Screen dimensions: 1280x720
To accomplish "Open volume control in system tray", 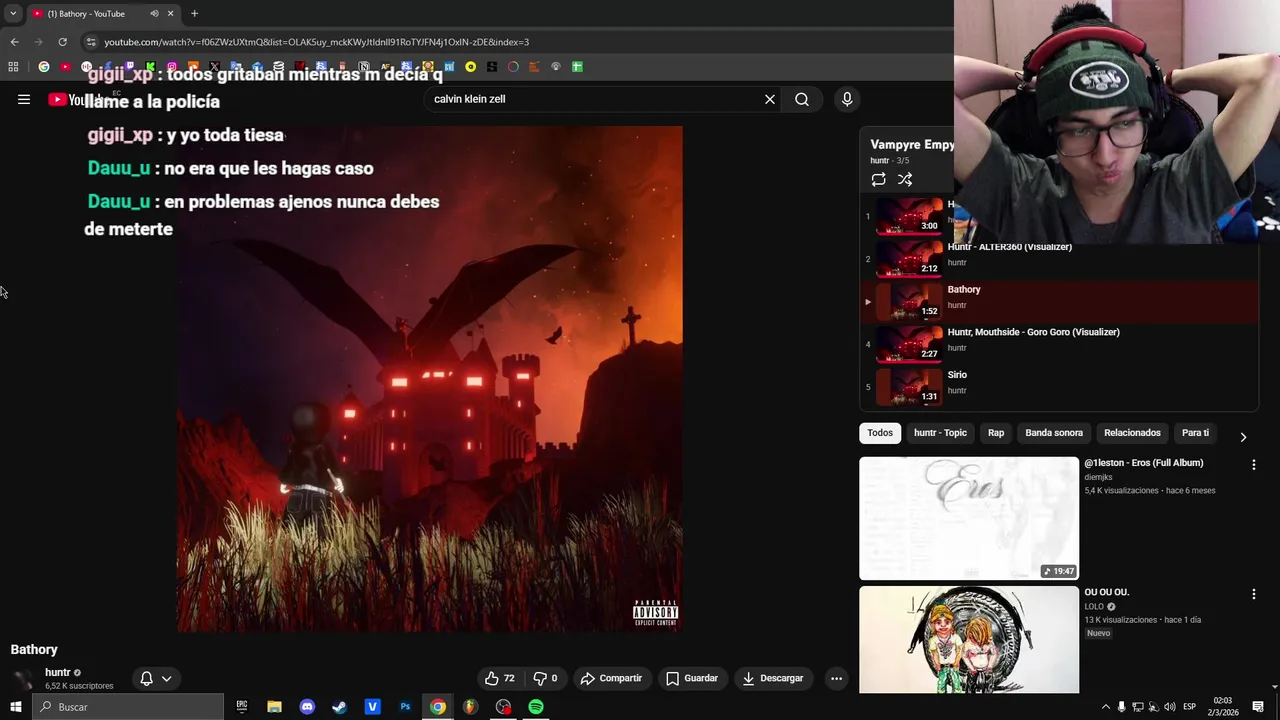I will [1169, 707].
